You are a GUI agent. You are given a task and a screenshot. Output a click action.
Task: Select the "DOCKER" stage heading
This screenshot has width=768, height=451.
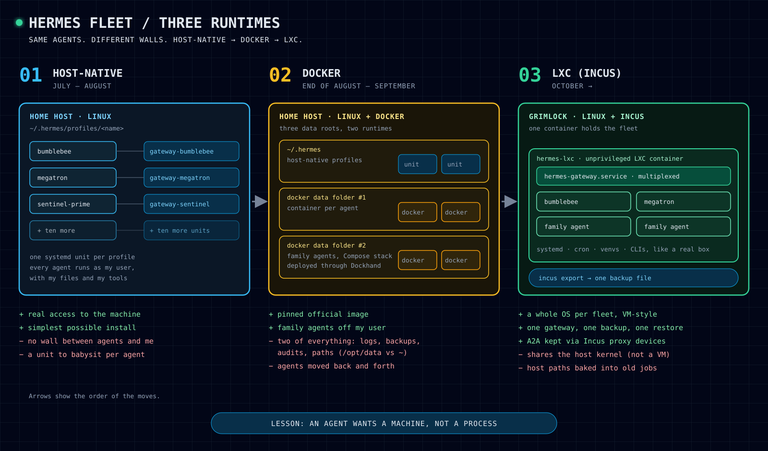pos(321,73)
